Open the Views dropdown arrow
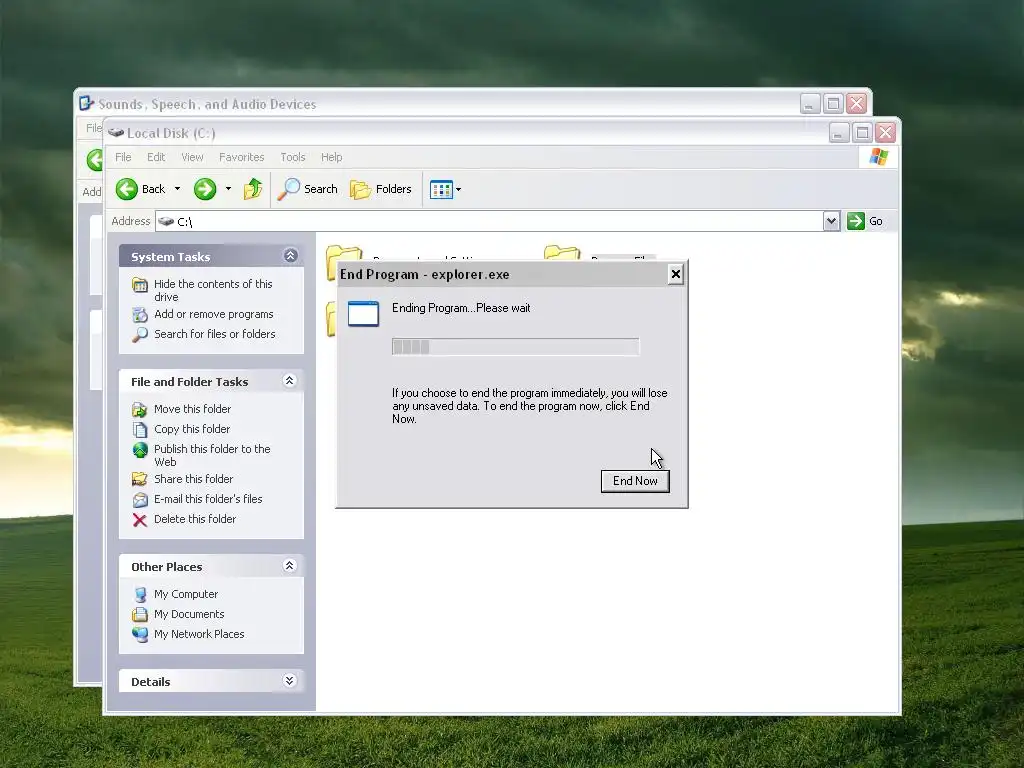Viewport: 1024px width, 768px height. click(458, 189)
